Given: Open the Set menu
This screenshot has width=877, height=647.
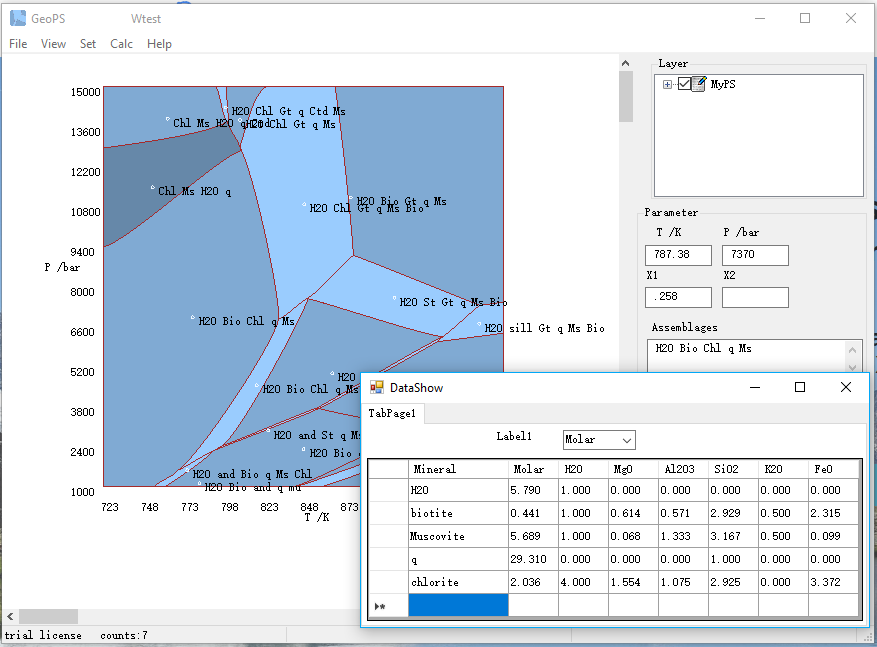Looking at the screenshot, I should [88, 44].
